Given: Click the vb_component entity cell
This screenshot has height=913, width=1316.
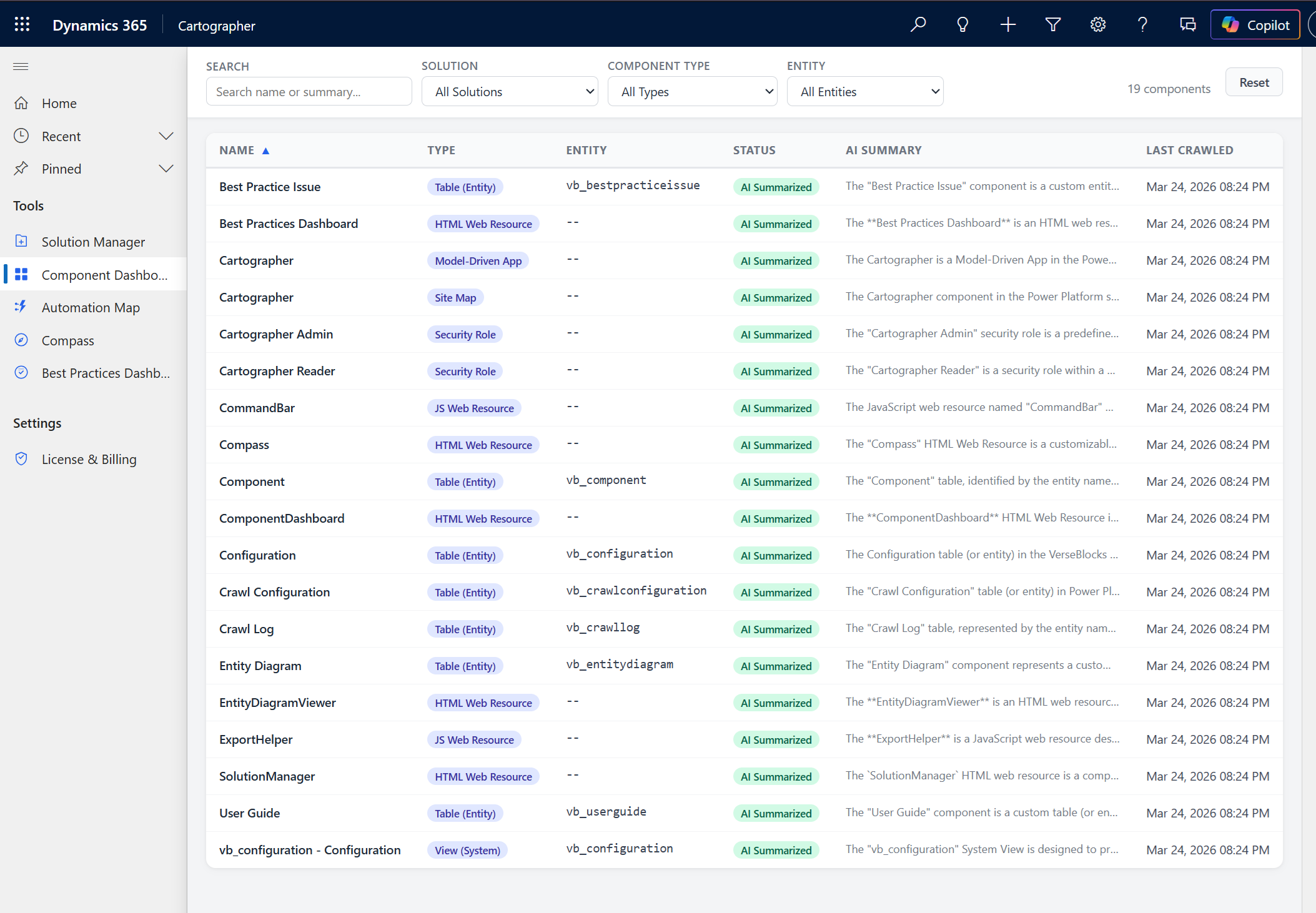Looking at the screenshot, I should [606, 480].
